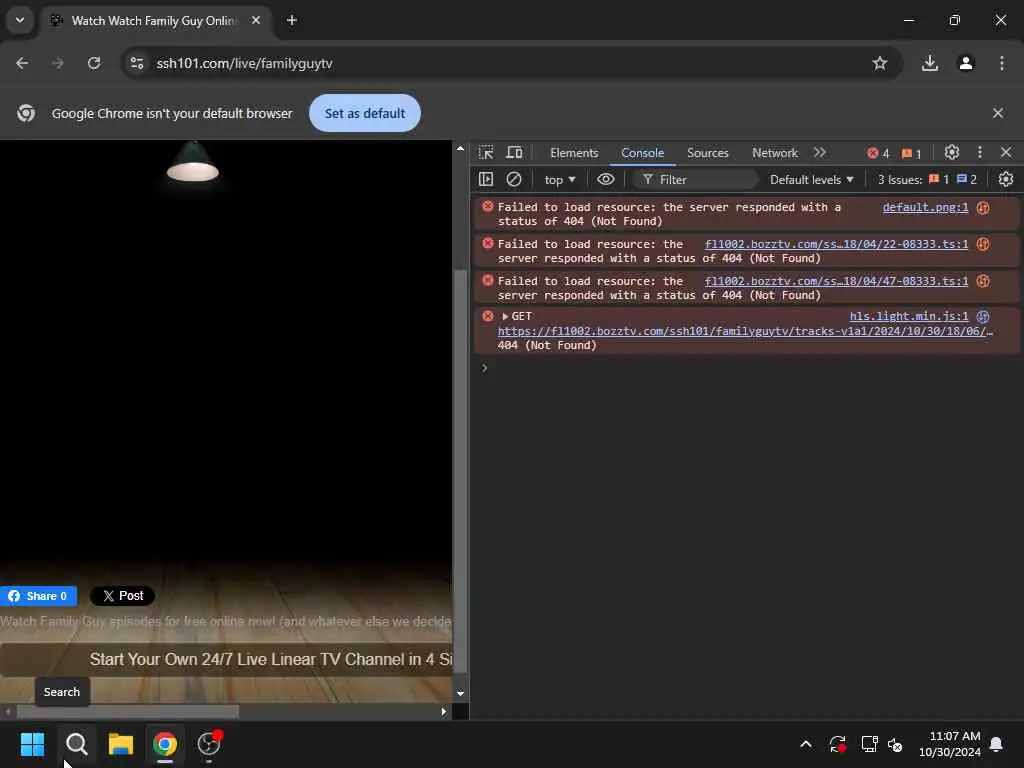Open Chrome profile avatar icon
Viewport: 1024px width, 768px height.
966,63
